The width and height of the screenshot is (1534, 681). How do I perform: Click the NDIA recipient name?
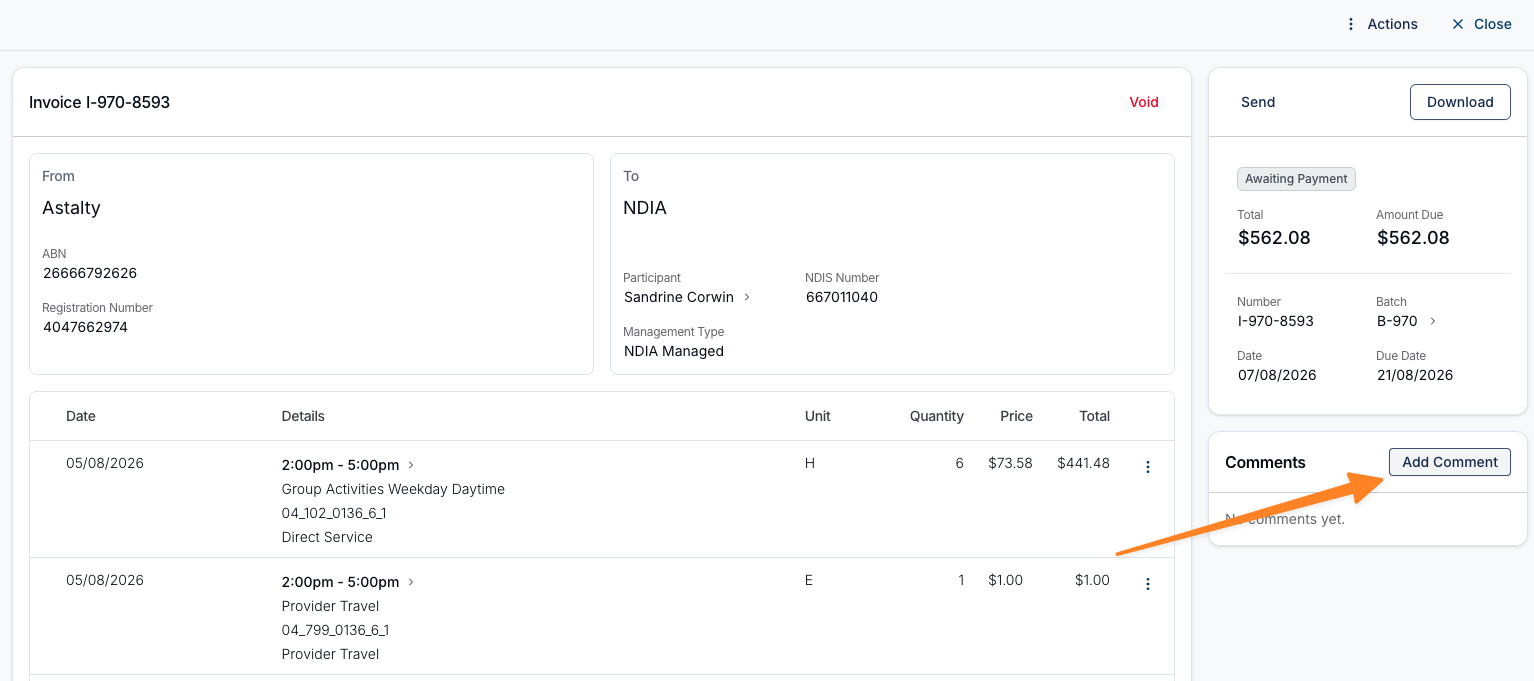coord(645,208)
